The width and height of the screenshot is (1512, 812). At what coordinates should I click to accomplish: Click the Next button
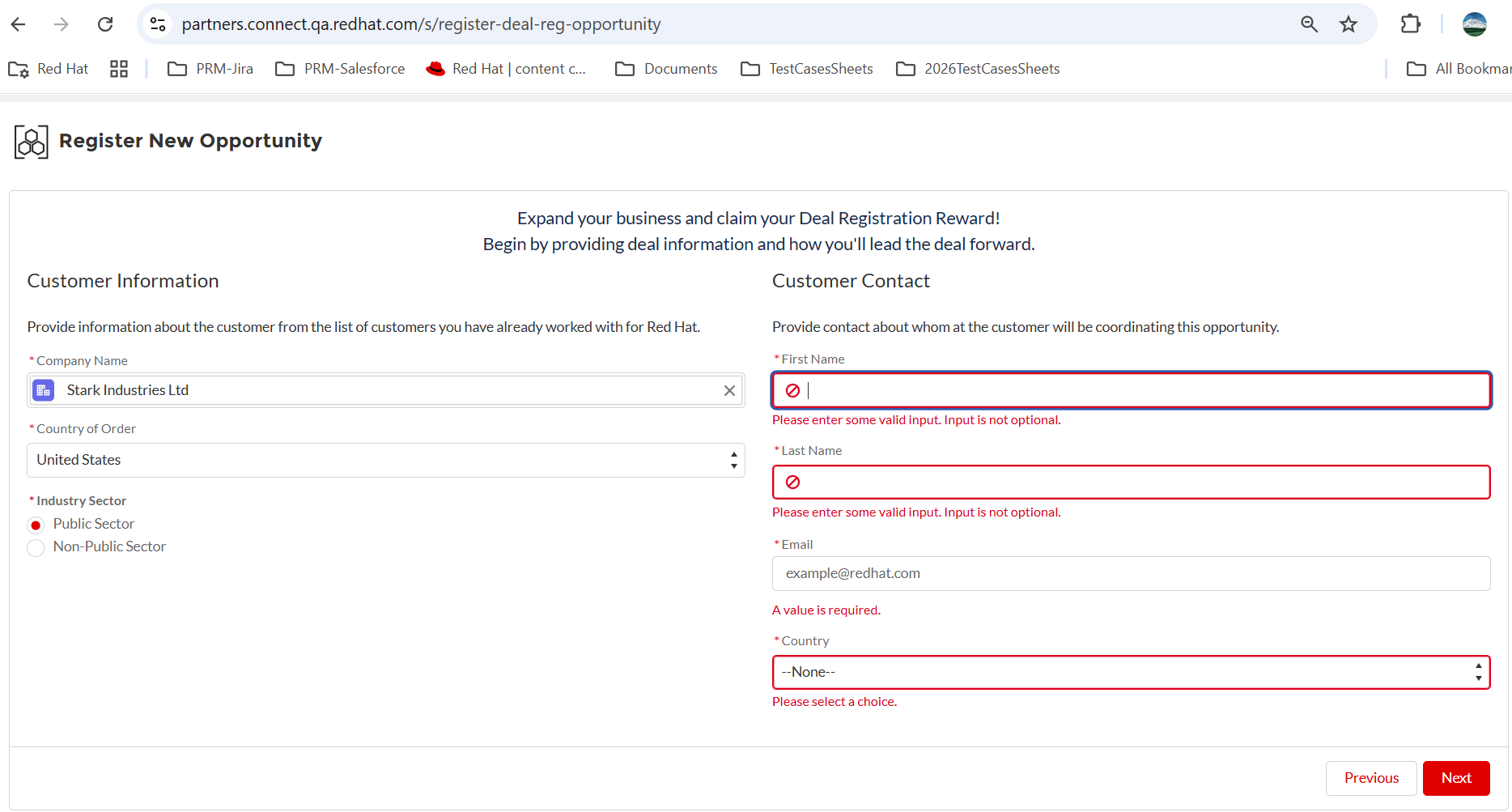tap(1456, 778)
